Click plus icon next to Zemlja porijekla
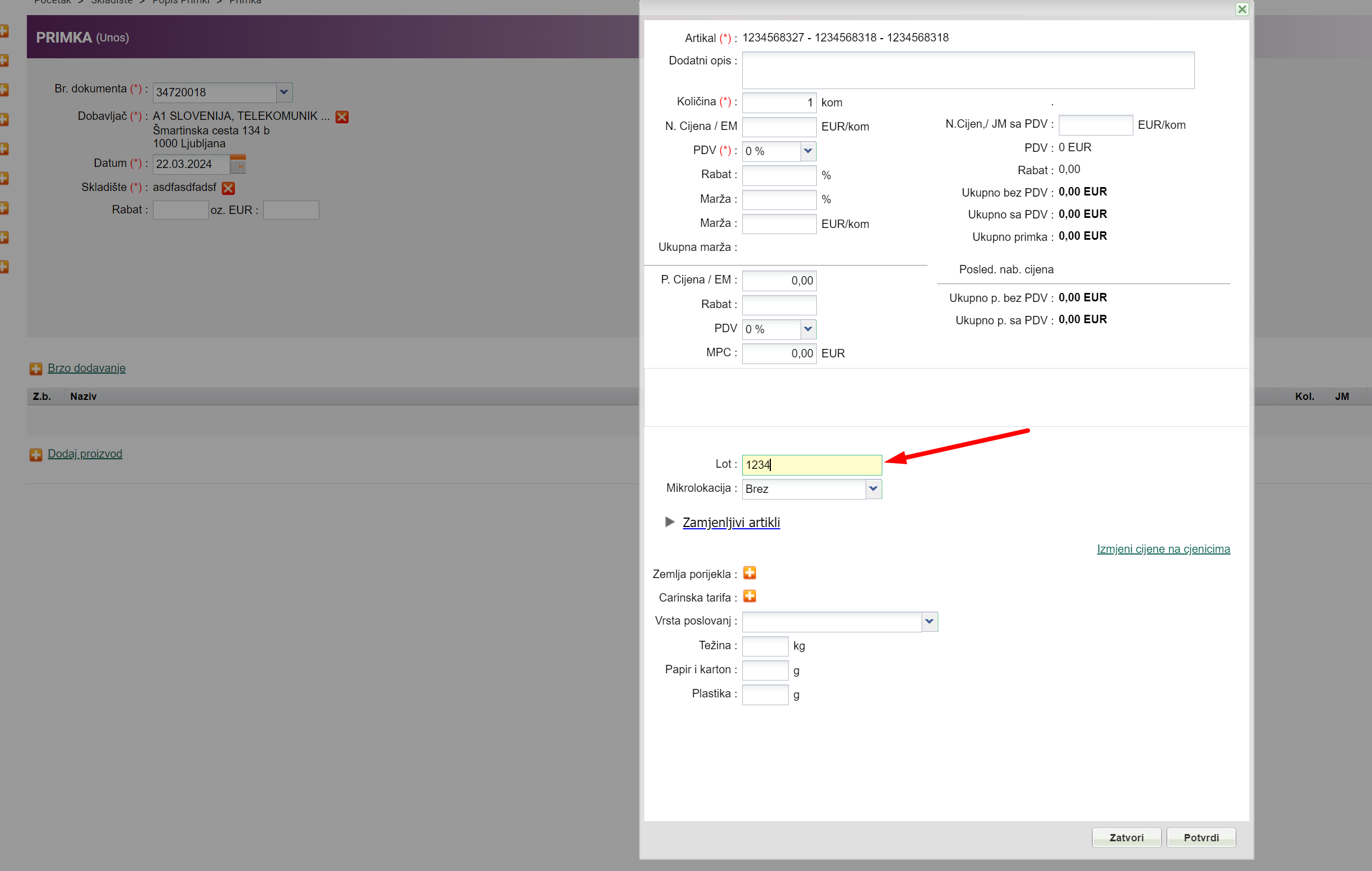 [749, 573]
